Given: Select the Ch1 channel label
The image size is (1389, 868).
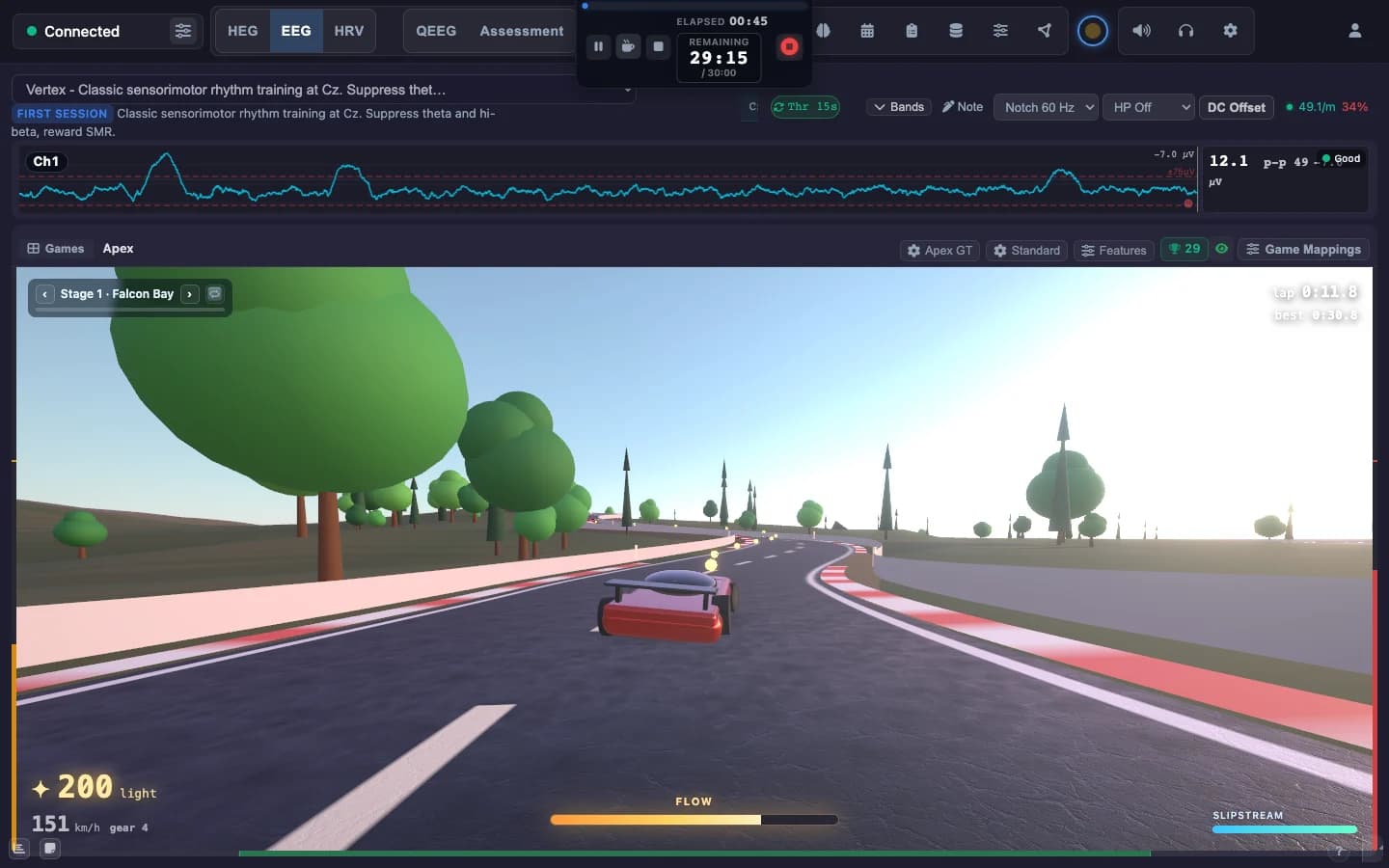Looking at the screenshot, I should 46,161.
